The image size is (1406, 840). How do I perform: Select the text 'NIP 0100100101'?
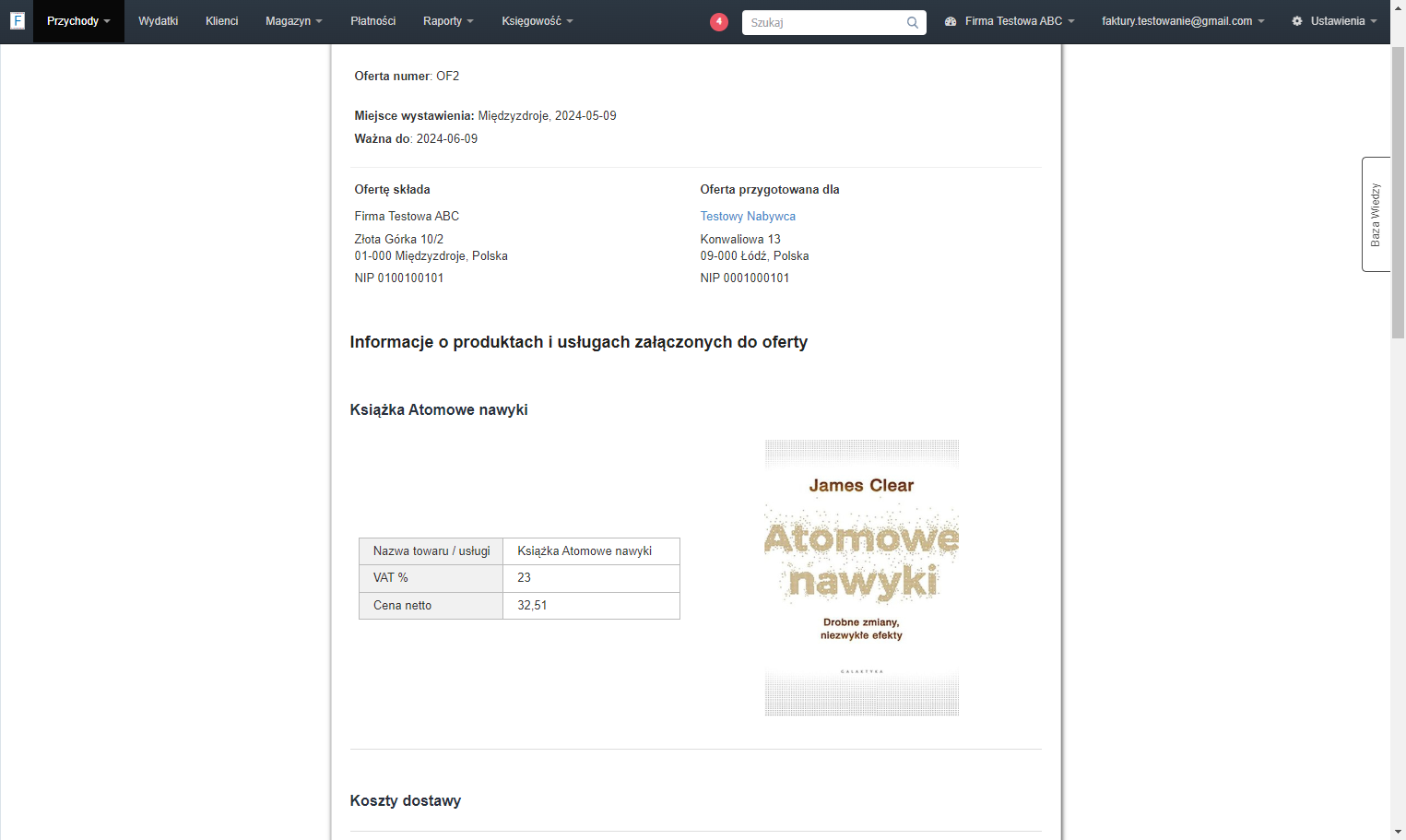[399, 278]
